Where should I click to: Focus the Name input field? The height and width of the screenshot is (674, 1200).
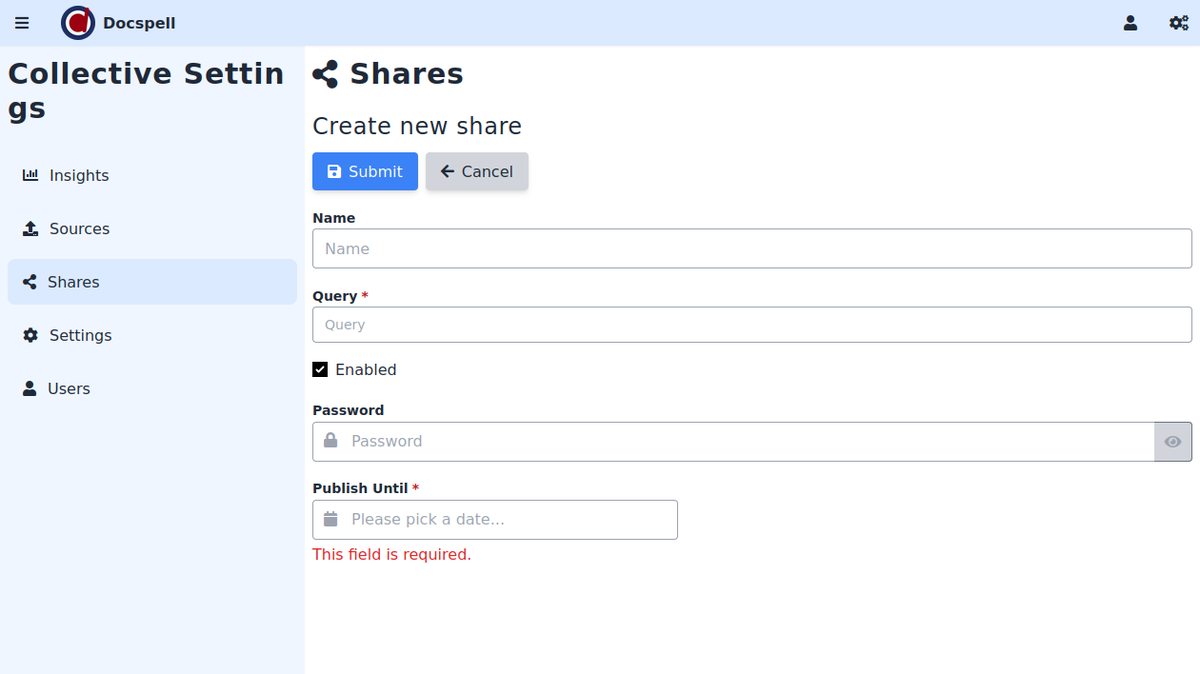(751, 248)
